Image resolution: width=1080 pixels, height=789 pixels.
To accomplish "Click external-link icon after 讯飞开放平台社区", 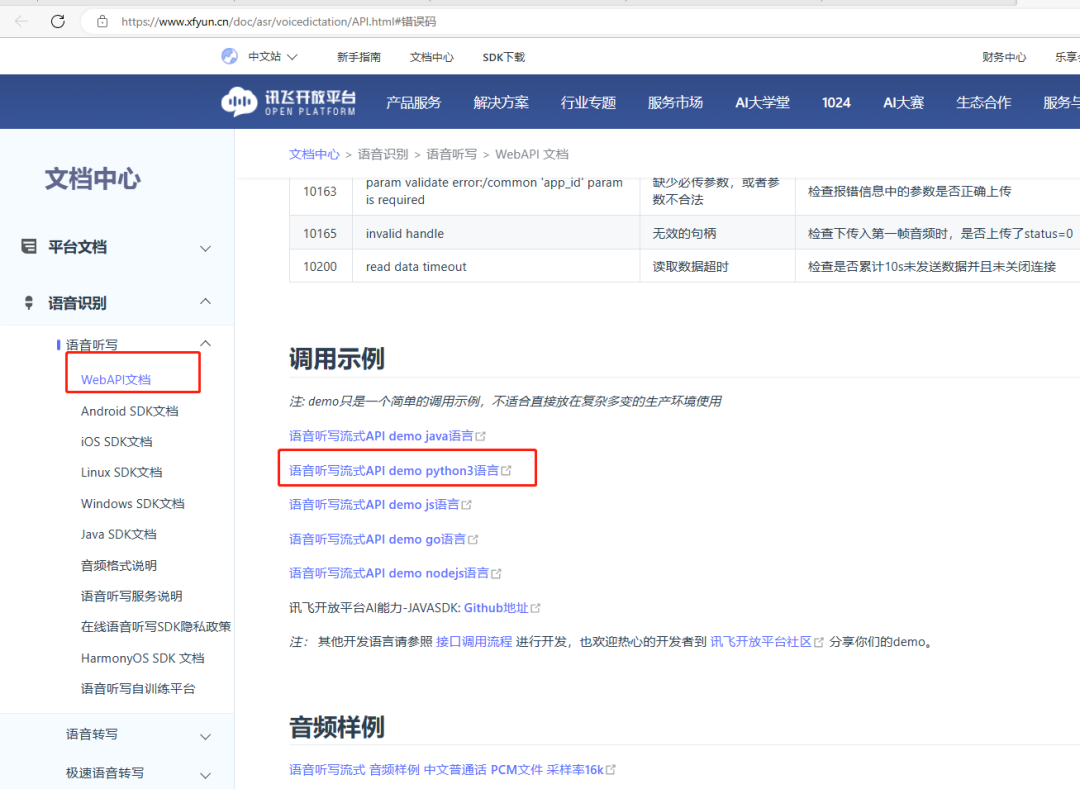I will pos(818,642).
